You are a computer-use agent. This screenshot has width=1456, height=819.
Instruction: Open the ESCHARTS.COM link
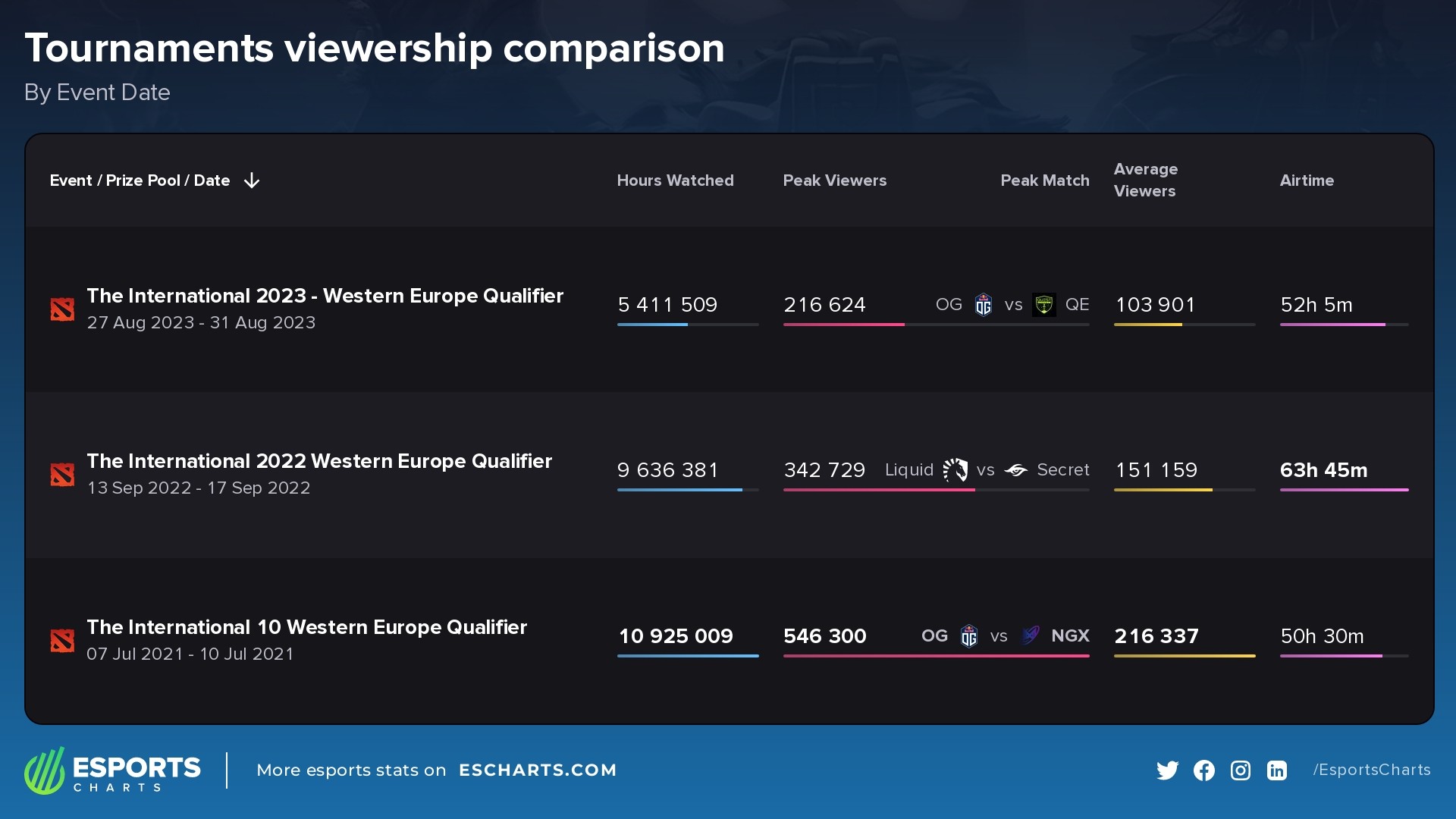tap(538, 770)
